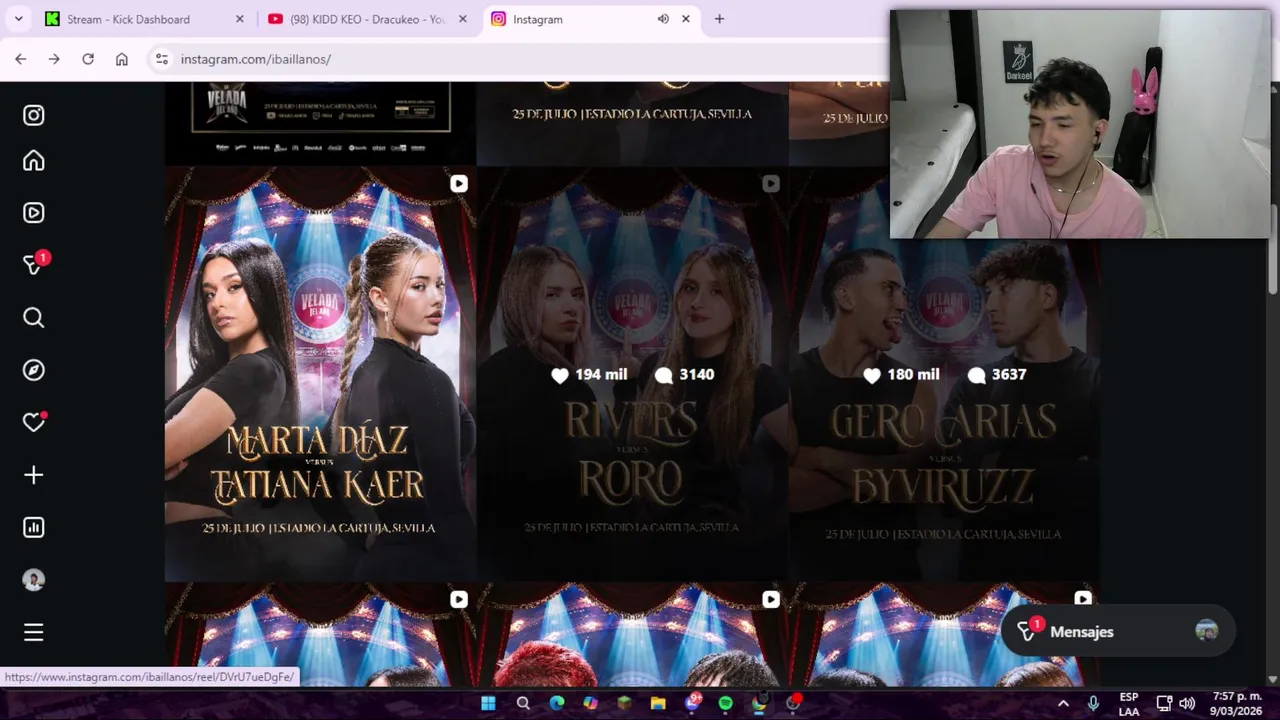Open the Marta Díaz vs Tatiana Kaer reel

tap(320, 374)
